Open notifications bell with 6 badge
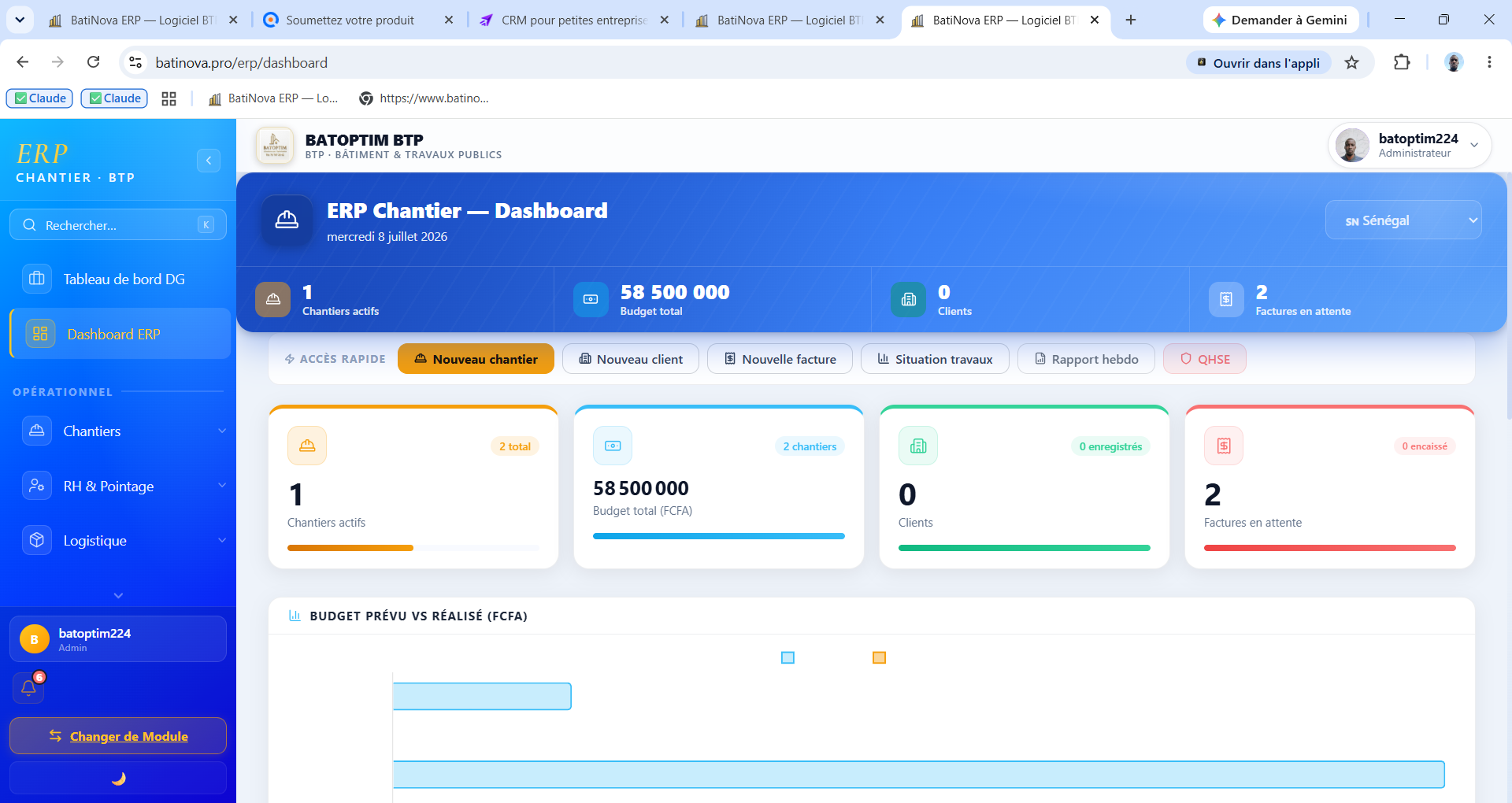The width and height of the screenshot is (1512, 803). click(29, 687)
